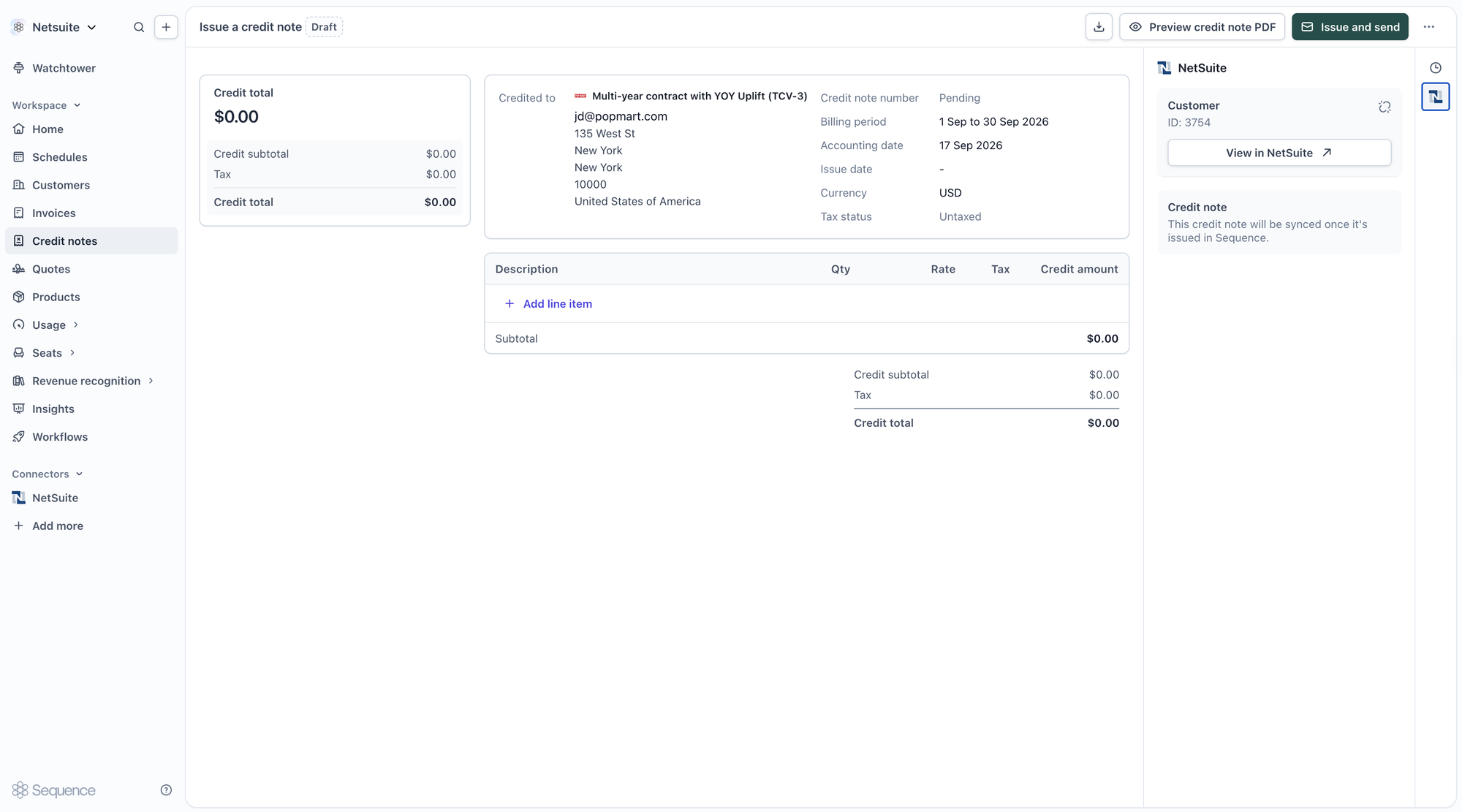The width and height of the screenshot is (1462, 812).
Task: Click the Invoices document icon
Action: 19,213
